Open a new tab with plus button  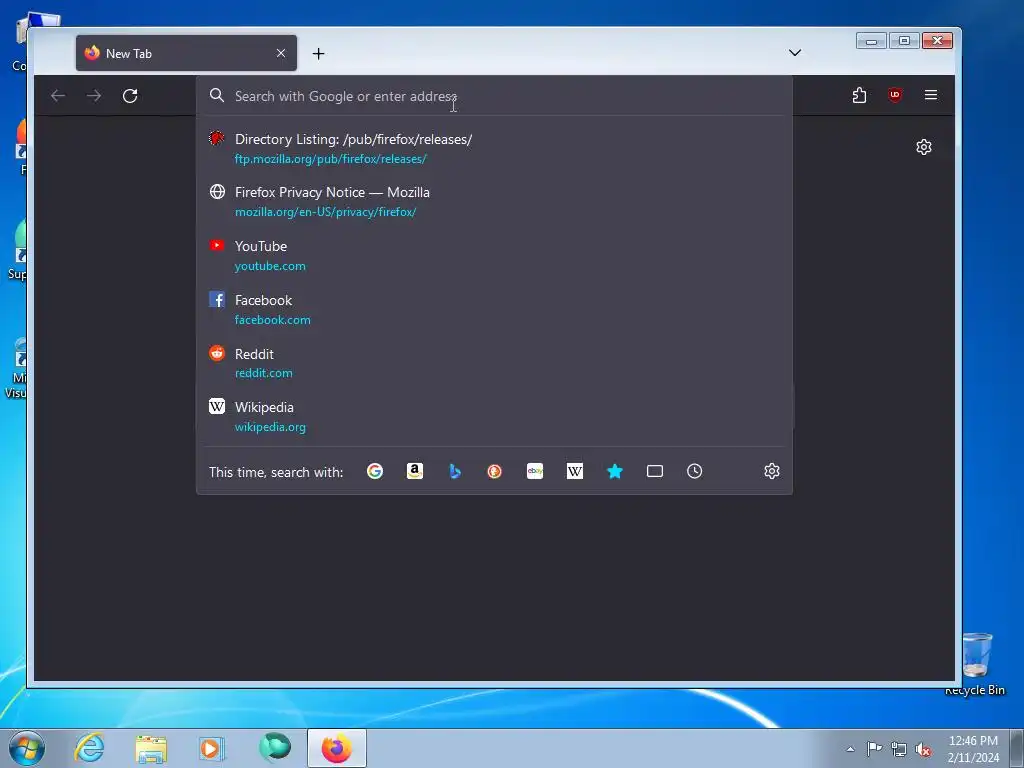point(318,54)
